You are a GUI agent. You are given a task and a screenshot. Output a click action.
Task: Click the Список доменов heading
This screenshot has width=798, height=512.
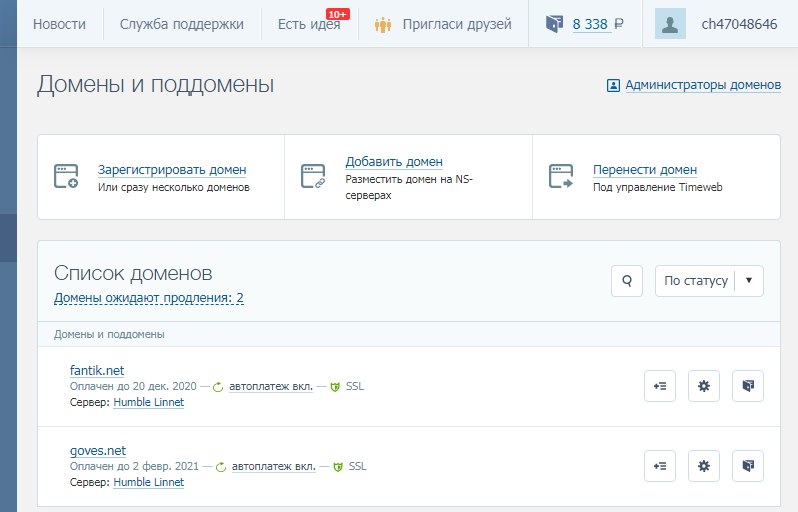point(133,273)
